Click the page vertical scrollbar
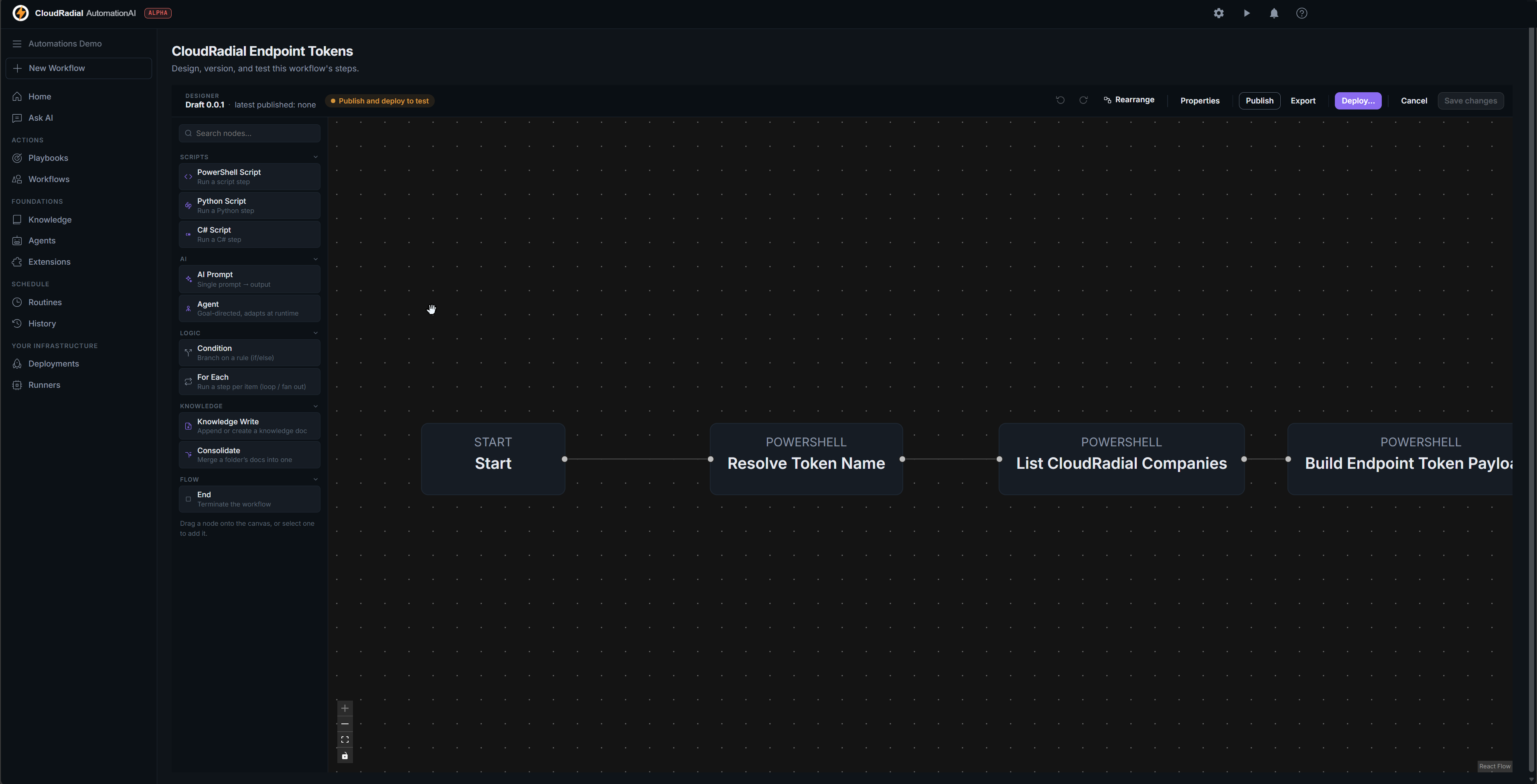The width and height of the screenshot is (1537, 784). [1531, 400]
